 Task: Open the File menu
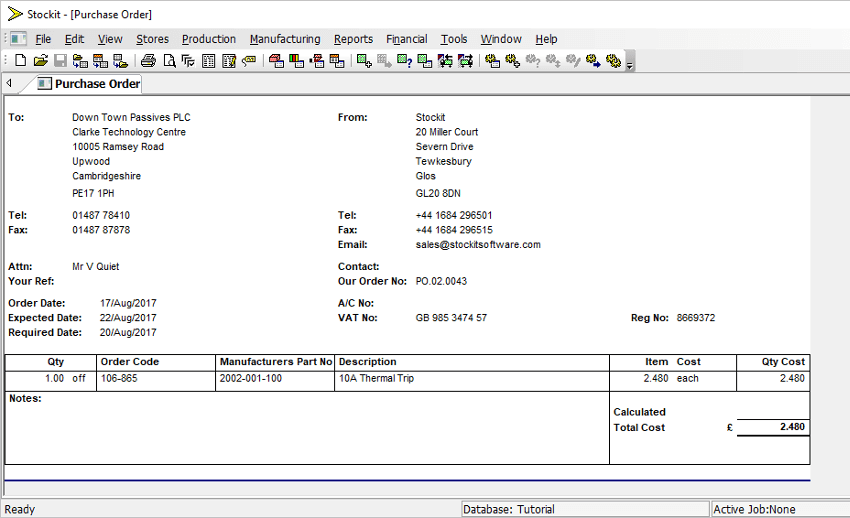pos(43,39)
